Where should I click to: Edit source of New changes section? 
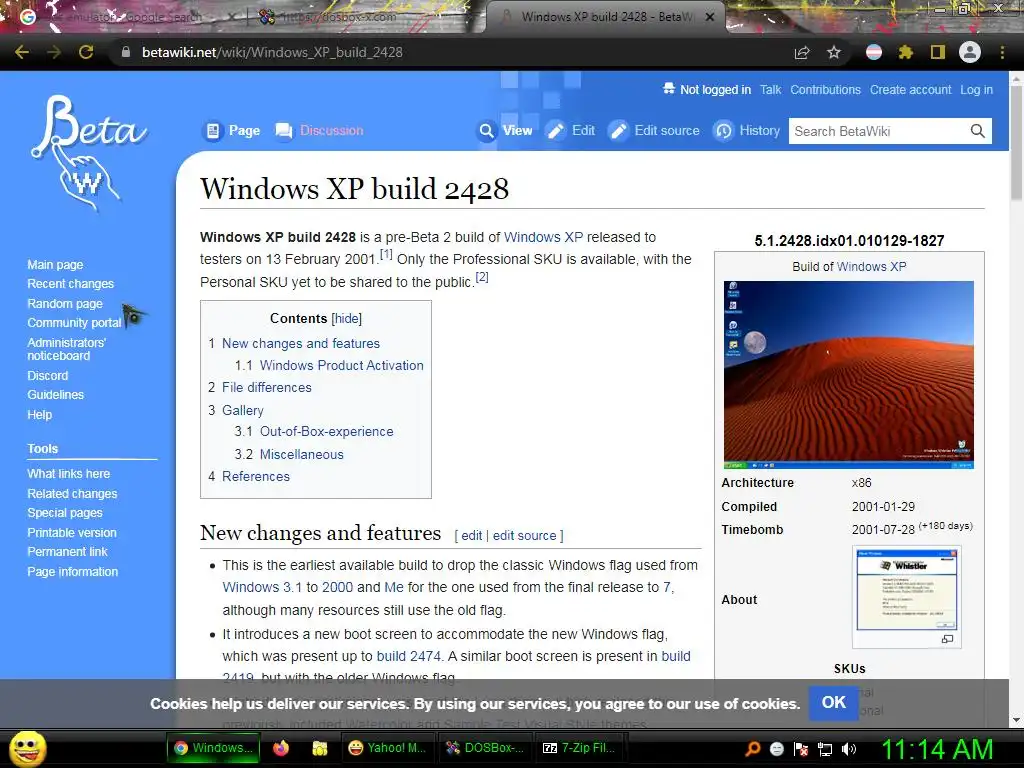(524, 536)
